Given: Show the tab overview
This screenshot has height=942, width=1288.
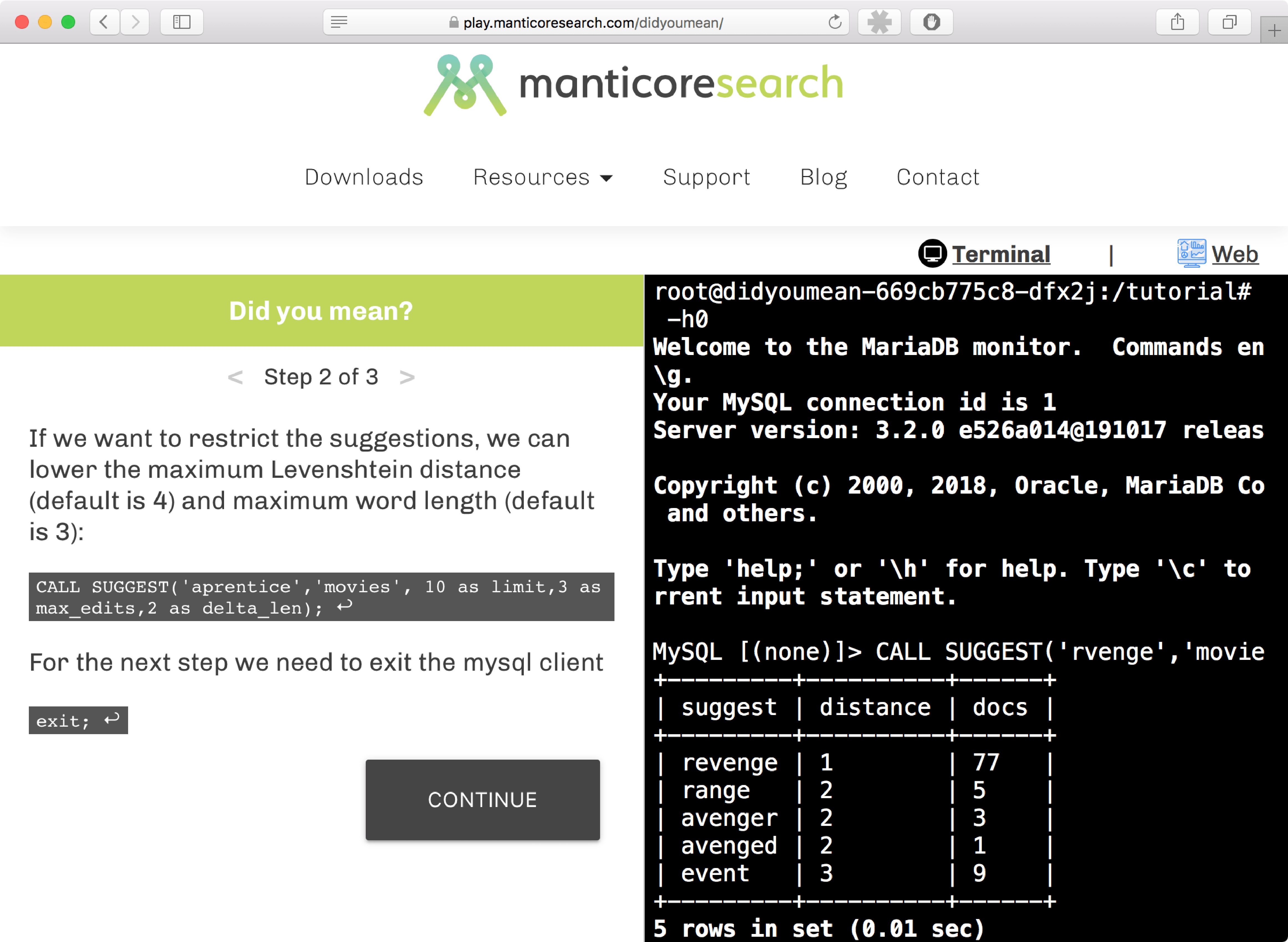Looking at the screenshot, I should pyautogui.click(x=1229, y=22).
